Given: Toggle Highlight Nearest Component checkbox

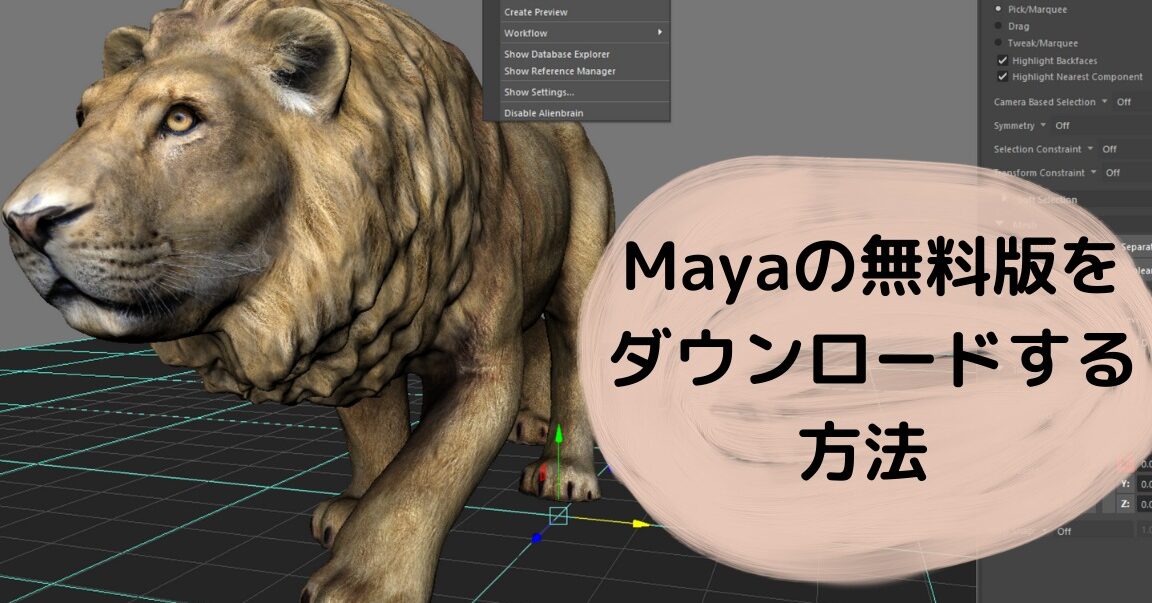Looking at the screenshot, I should pyautogui.click(x=1002, y=76).
